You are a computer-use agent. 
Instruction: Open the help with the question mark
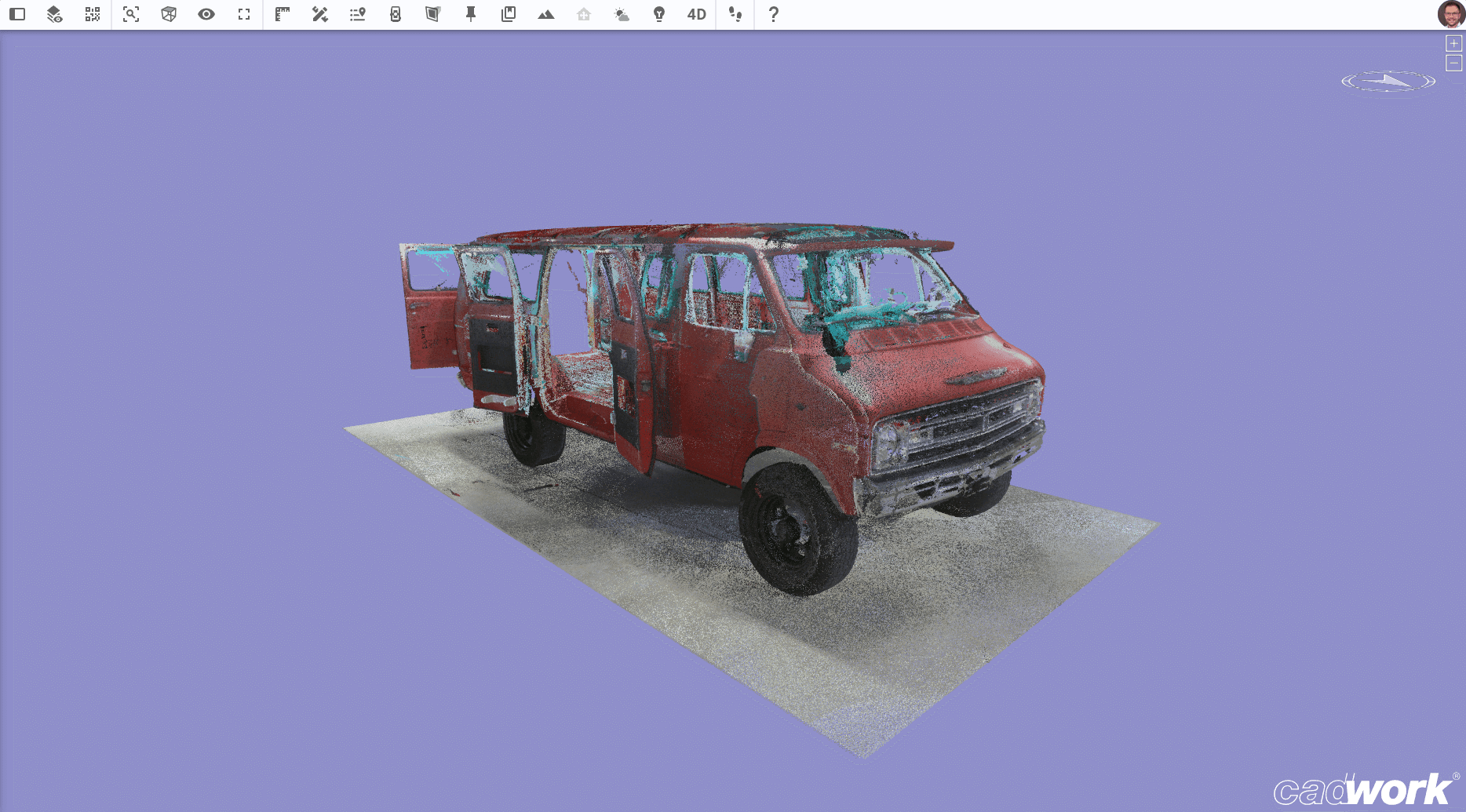tap(773, 14)
